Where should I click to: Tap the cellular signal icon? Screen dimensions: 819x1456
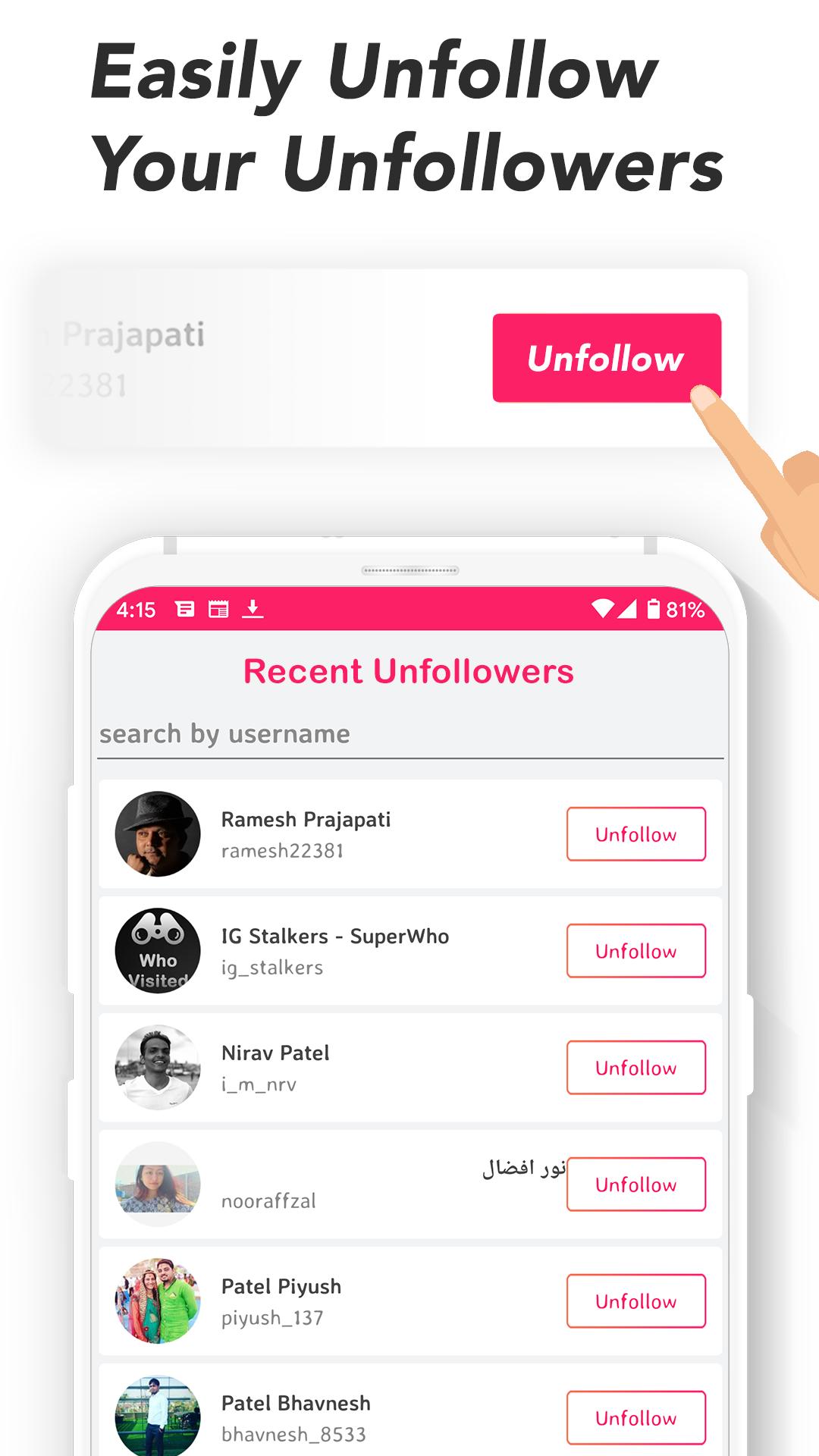[627, 609]
